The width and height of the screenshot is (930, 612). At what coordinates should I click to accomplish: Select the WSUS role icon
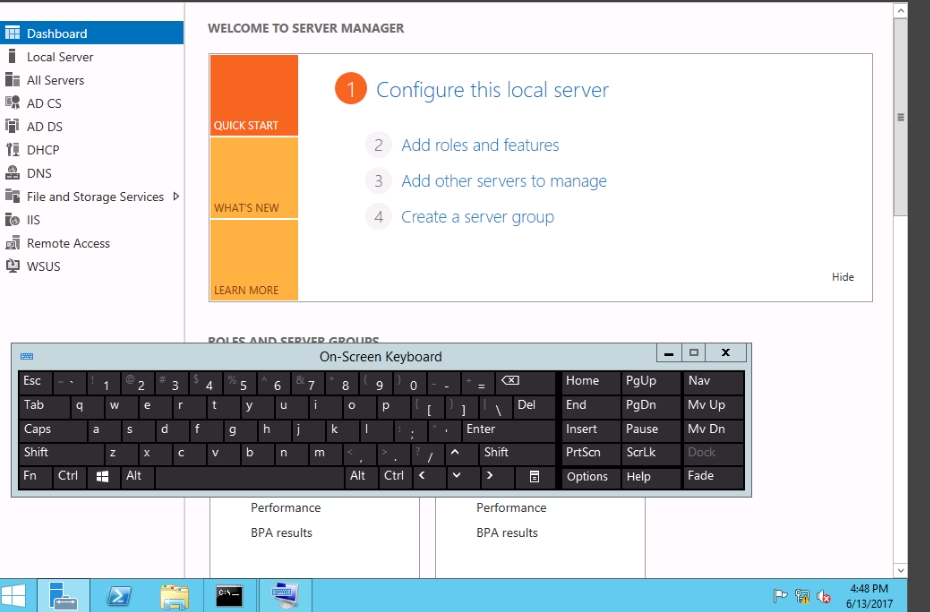point(12,266)
